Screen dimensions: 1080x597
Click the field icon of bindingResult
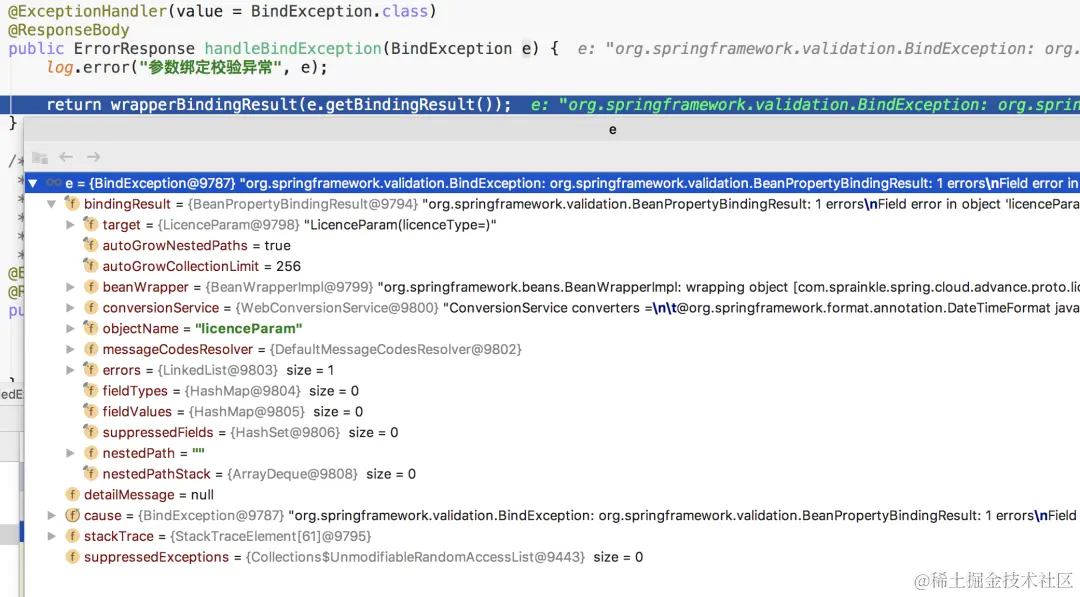[72, 204]
